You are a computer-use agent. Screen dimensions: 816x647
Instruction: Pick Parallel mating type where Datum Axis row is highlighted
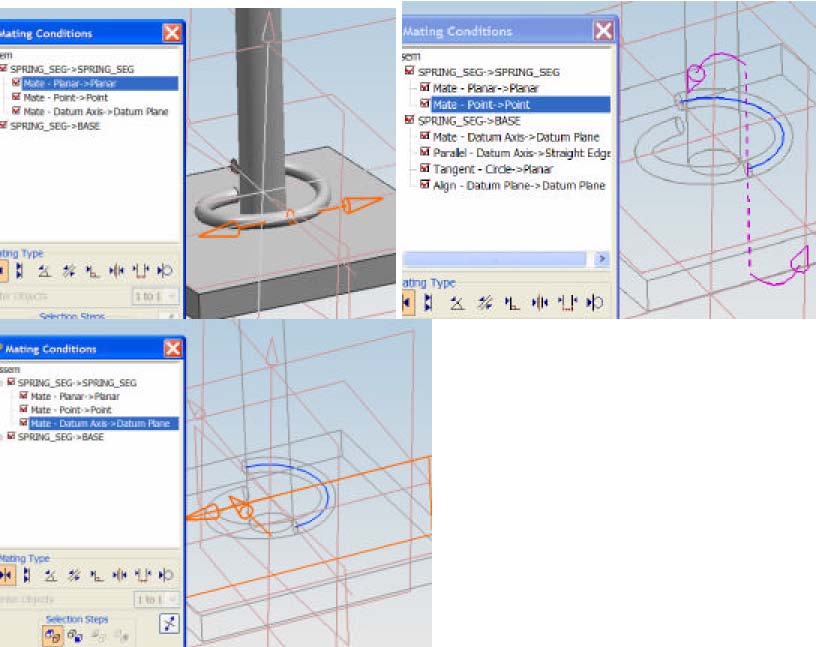tap(74, 576)
